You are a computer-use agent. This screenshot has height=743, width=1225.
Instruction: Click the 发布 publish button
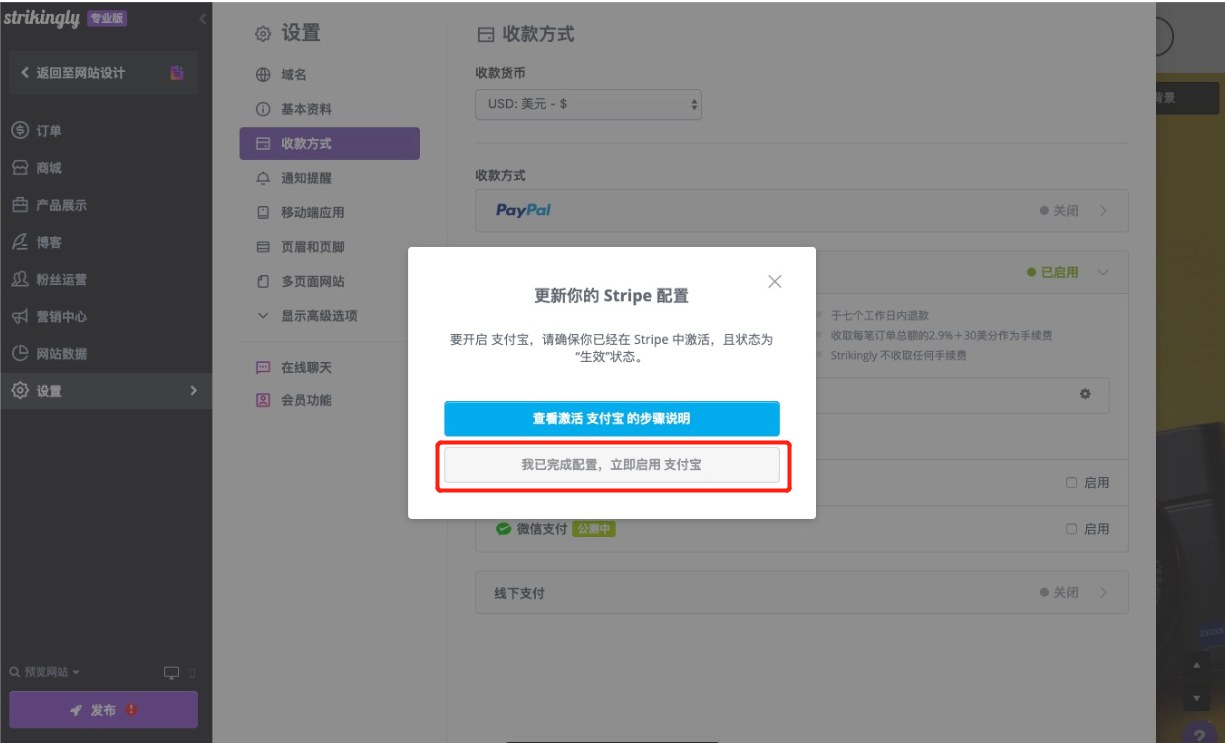[x=103, y=710]
